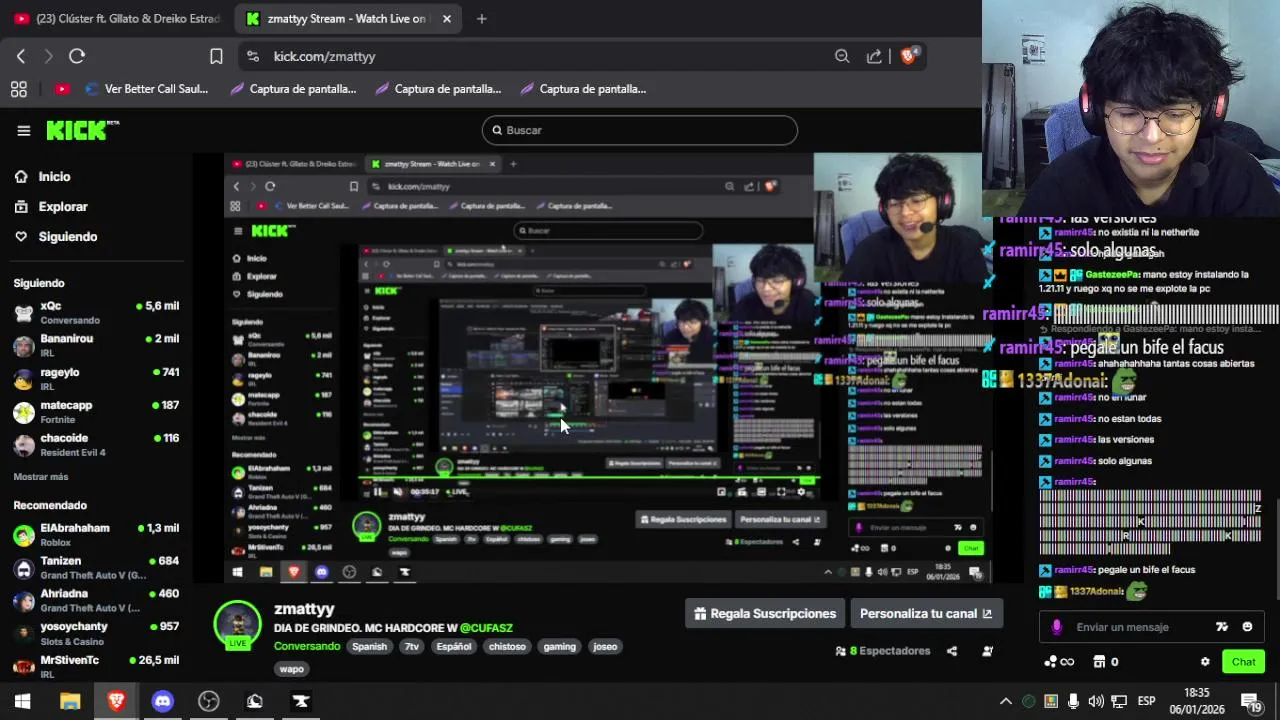The width and height of the screenshot is (1280, 720).
Task: Open matecapp channel in the sidebar
Action: tap(96, 411)
